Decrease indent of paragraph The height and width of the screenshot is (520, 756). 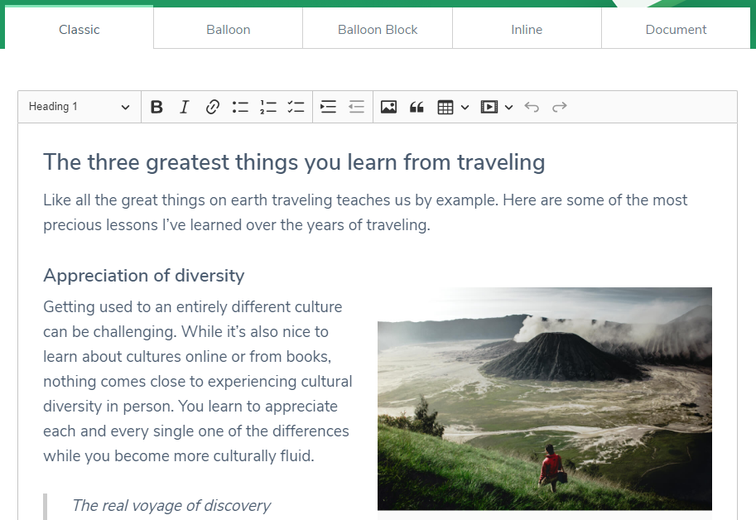[356, 107]
